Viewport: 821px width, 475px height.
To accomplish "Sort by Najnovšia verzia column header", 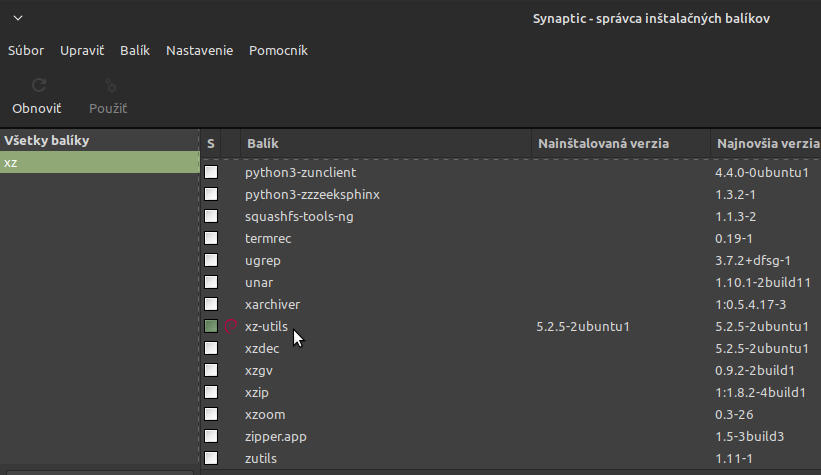I will point(766,143).
